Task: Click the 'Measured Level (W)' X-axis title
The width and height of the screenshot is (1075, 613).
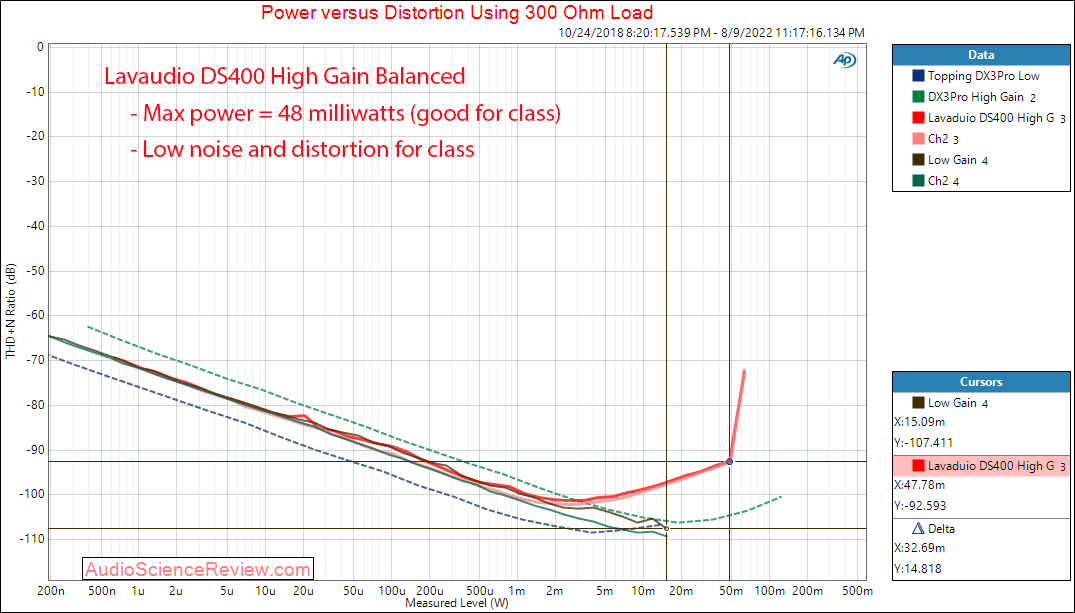Action: tap(457, 603)
